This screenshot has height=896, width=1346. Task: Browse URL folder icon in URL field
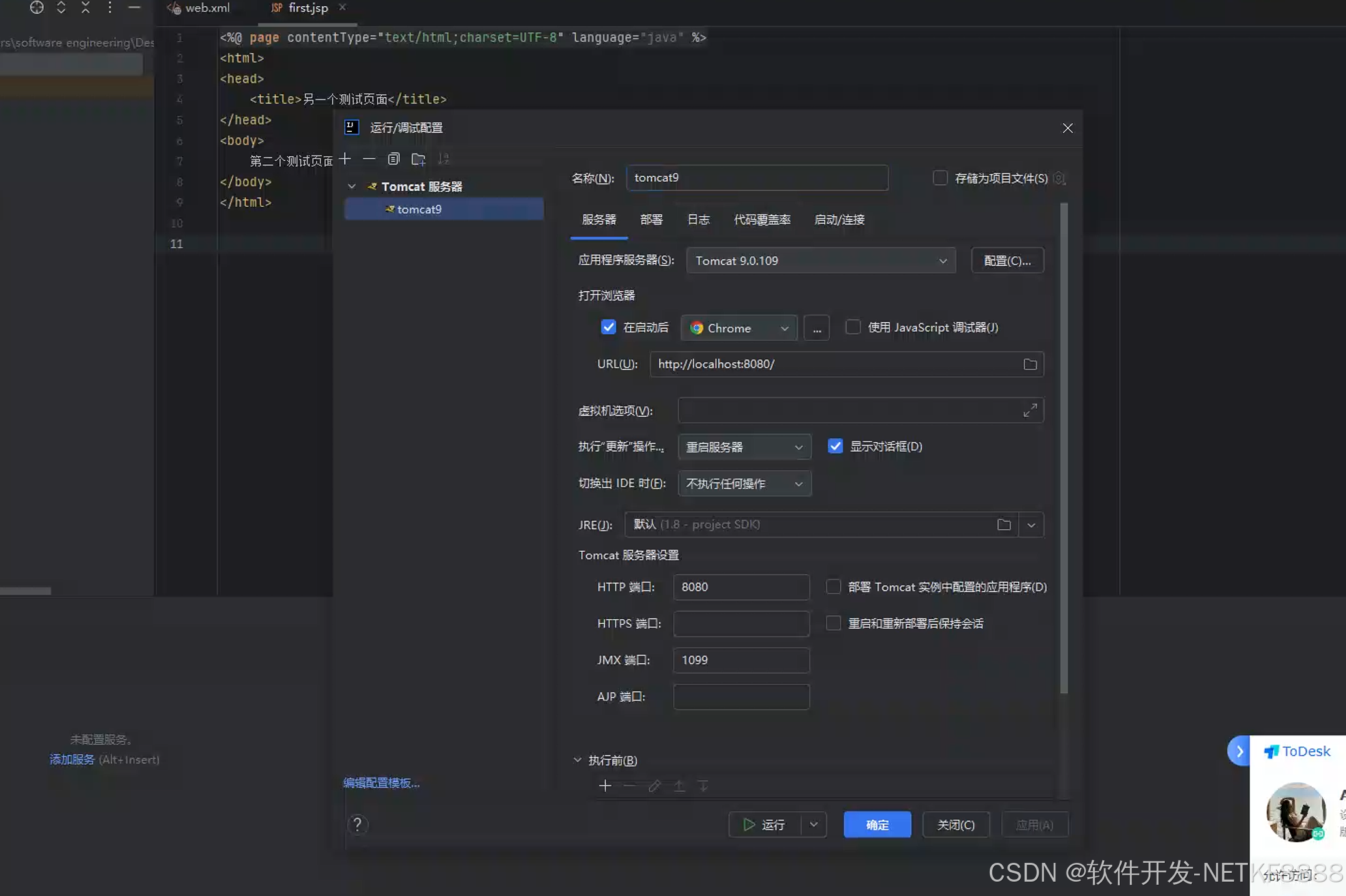point(1030,364)
